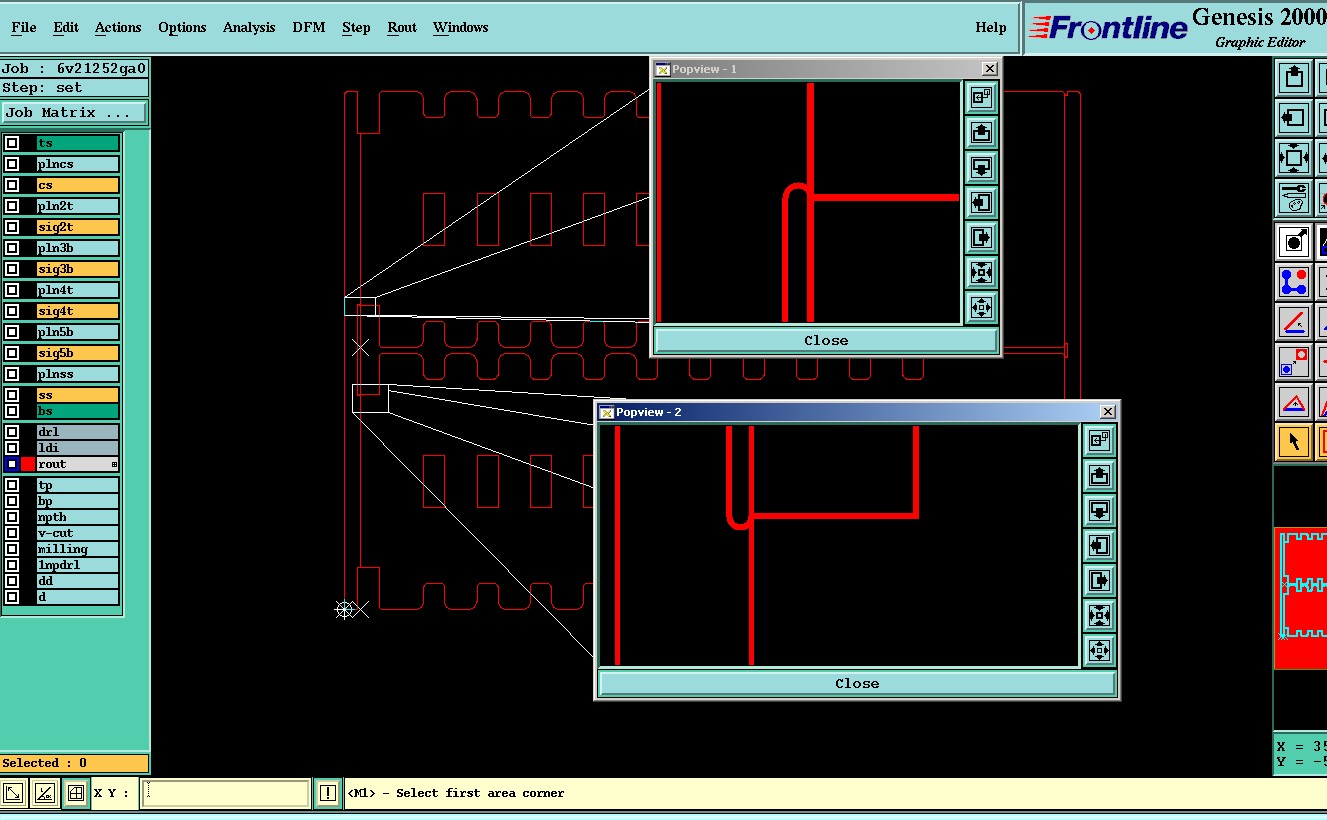
Task: Click first coordinate mode icon bottom-left
Action: (13, 793)
